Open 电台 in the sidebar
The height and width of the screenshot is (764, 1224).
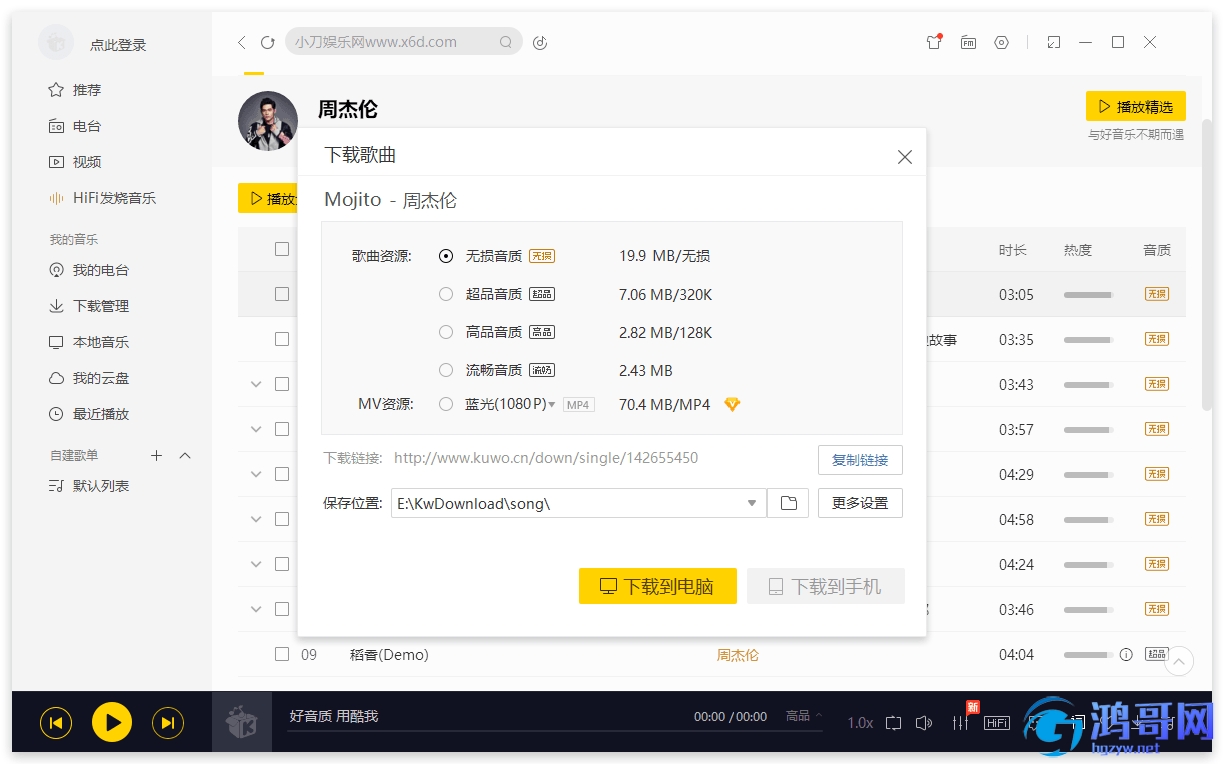[x=75, y=126]
